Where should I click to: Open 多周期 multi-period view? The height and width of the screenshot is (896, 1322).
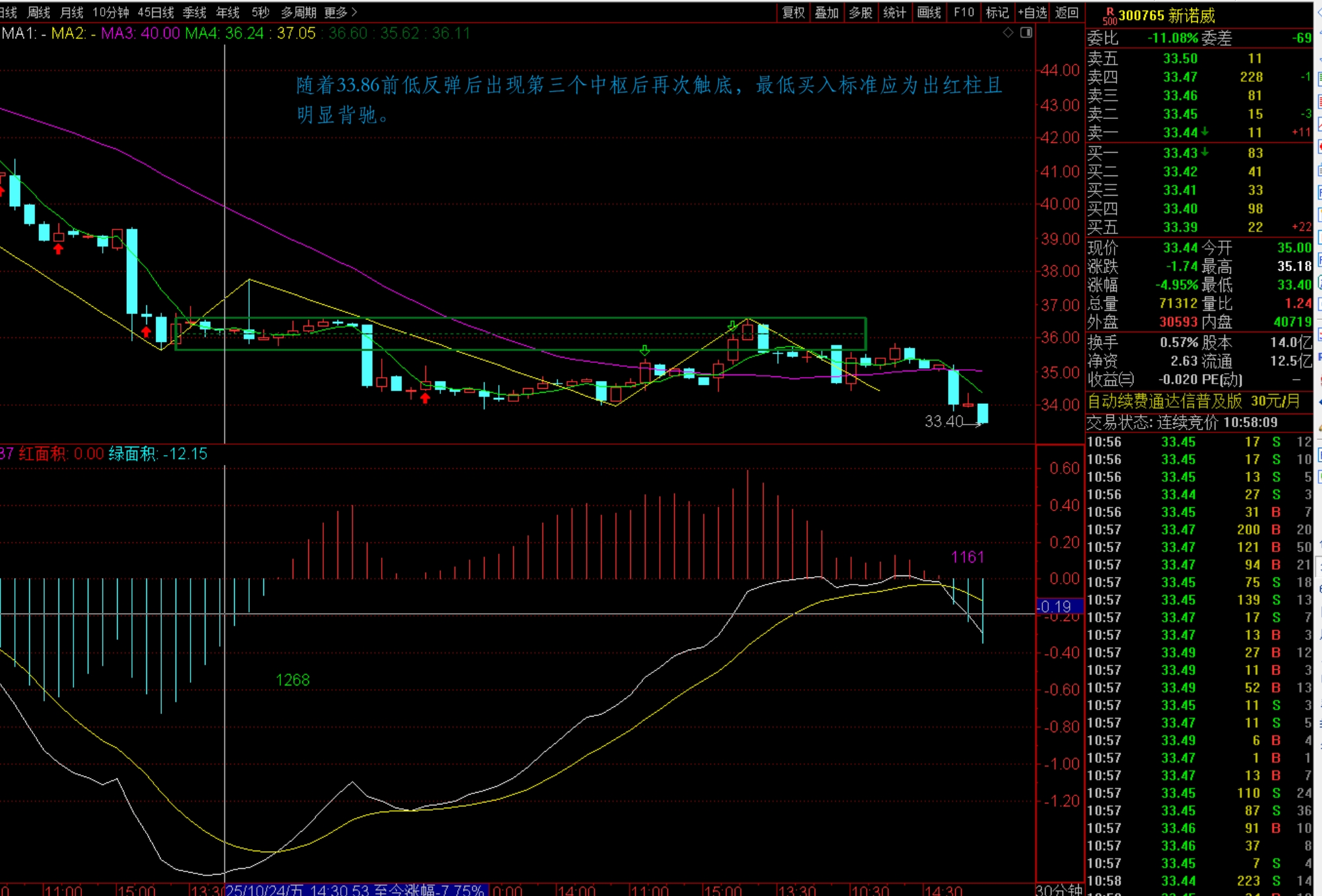[x=298, y=12]
